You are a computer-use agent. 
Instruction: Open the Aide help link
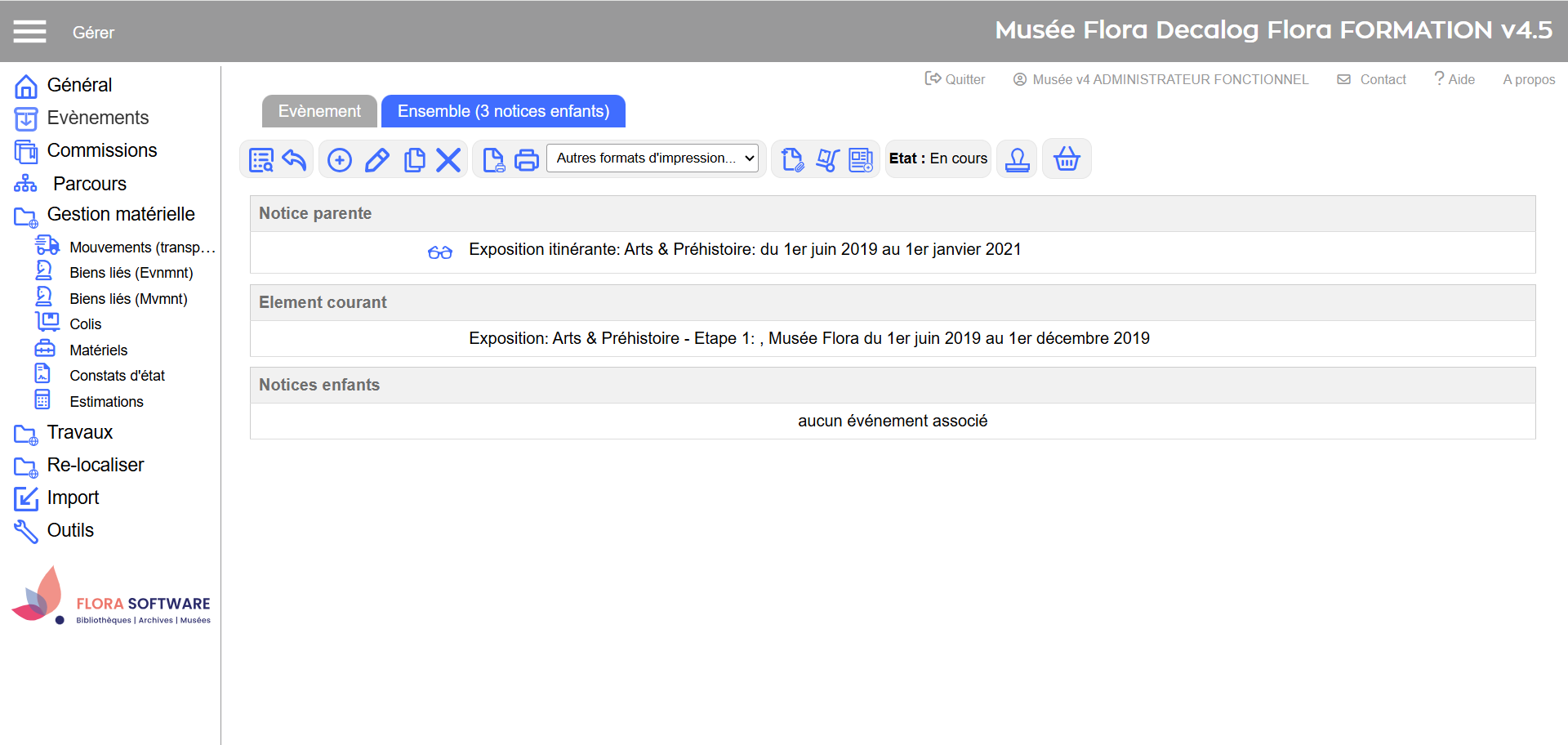[1454, 79]
